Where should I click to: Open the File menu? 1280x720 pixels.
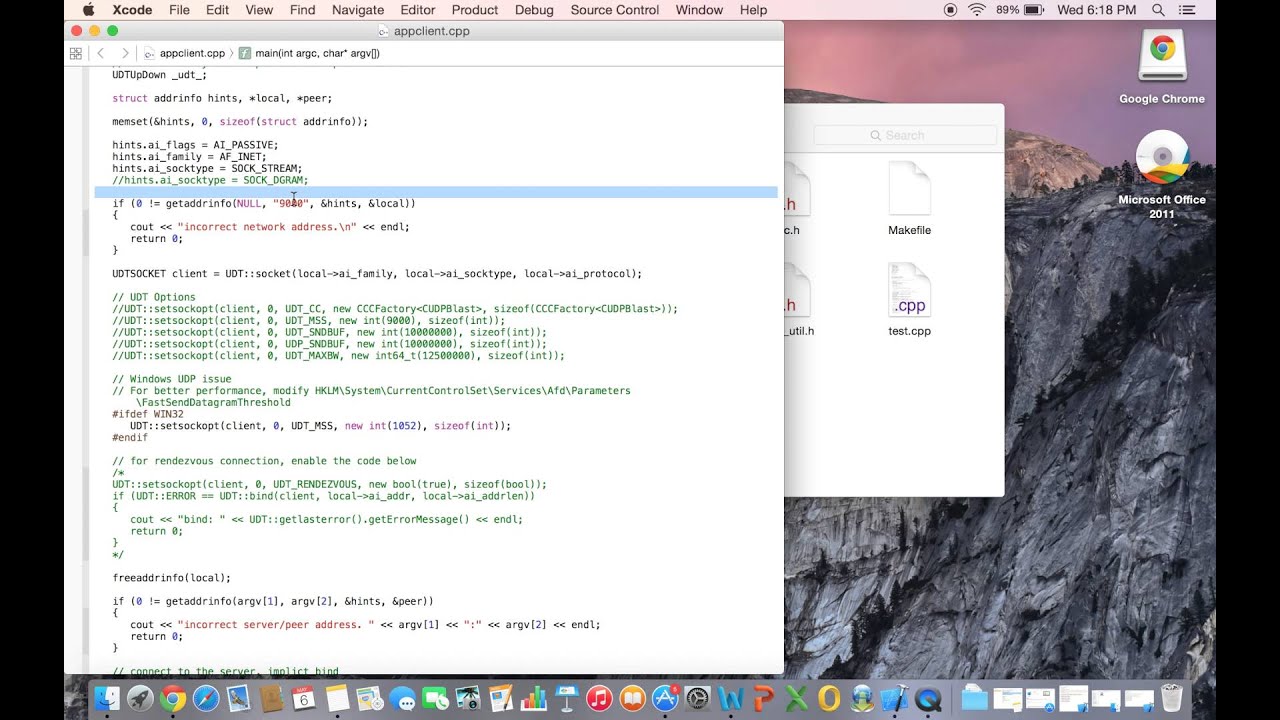click(x=179, y=10)
